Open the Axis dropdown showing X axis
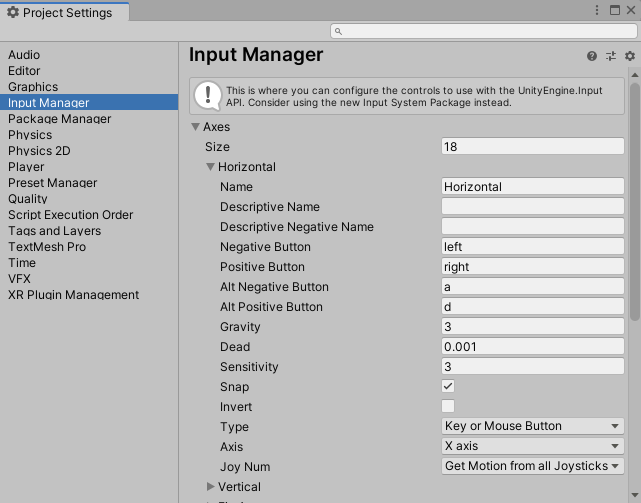The image size is (641, 503). (533, 446)
